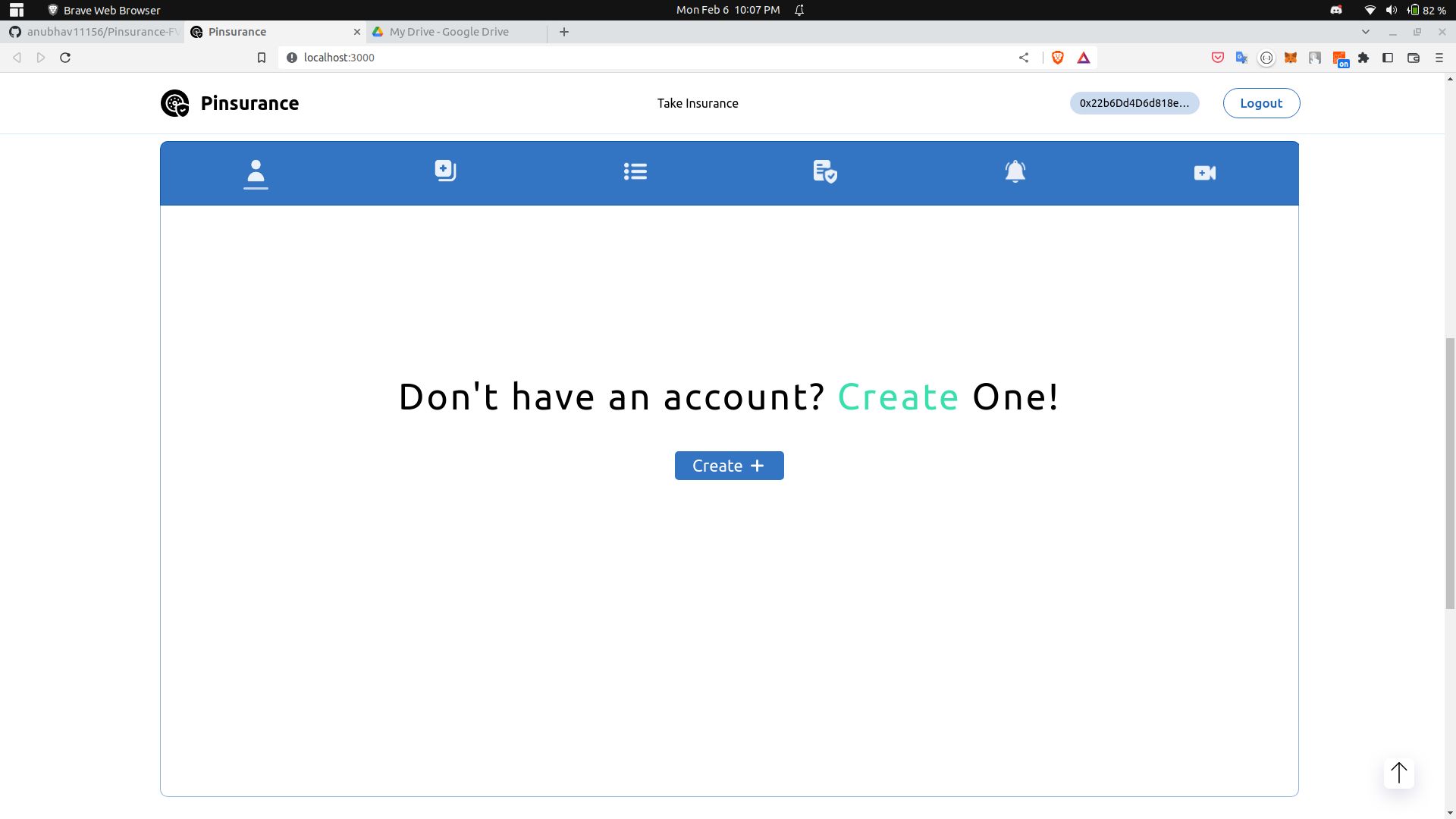Go back with the browser back arrow
1456x819 pixels.
(17, 58)
